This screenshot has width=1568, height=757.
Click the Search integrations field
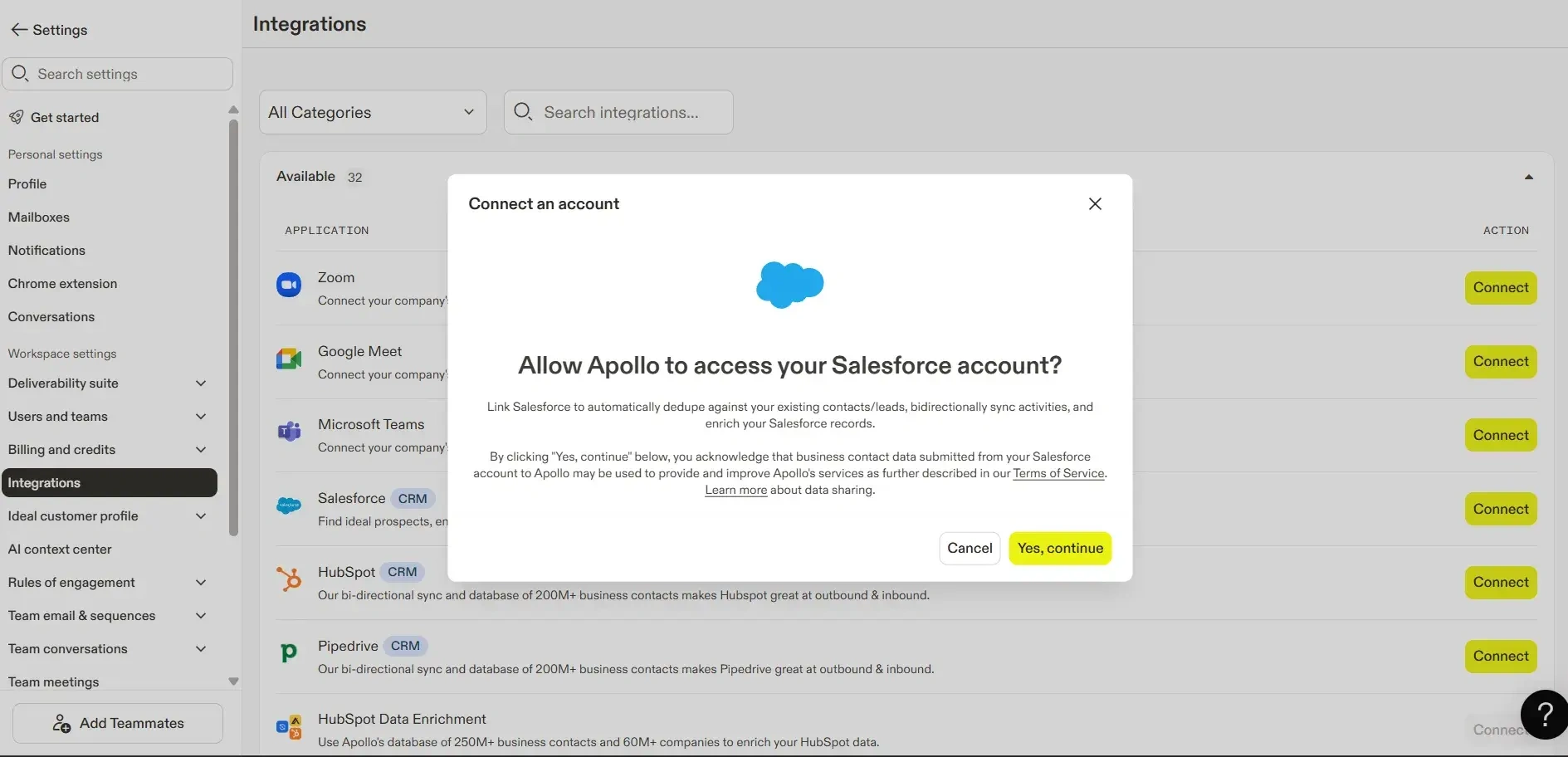619,112
